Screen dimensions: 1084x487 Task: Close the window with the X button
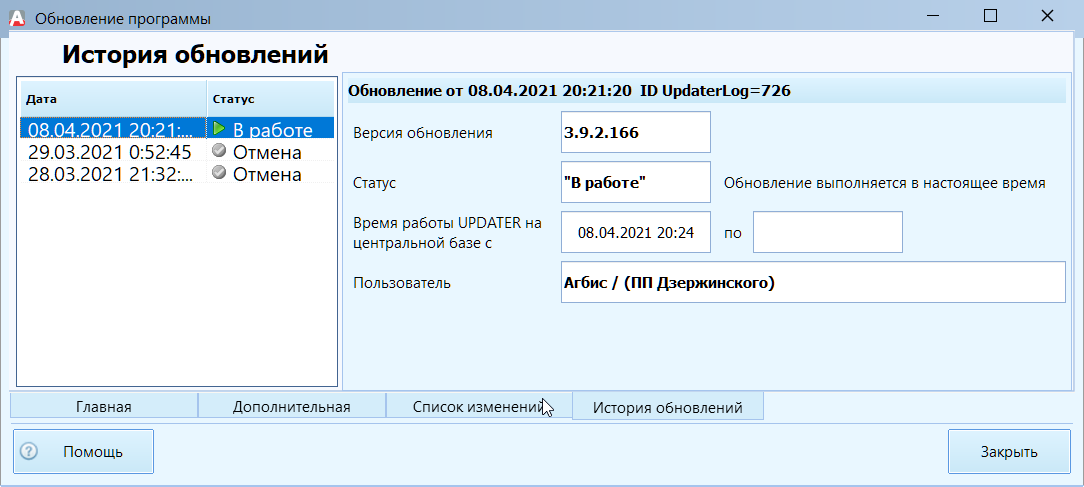click(x=1046, y=16)
